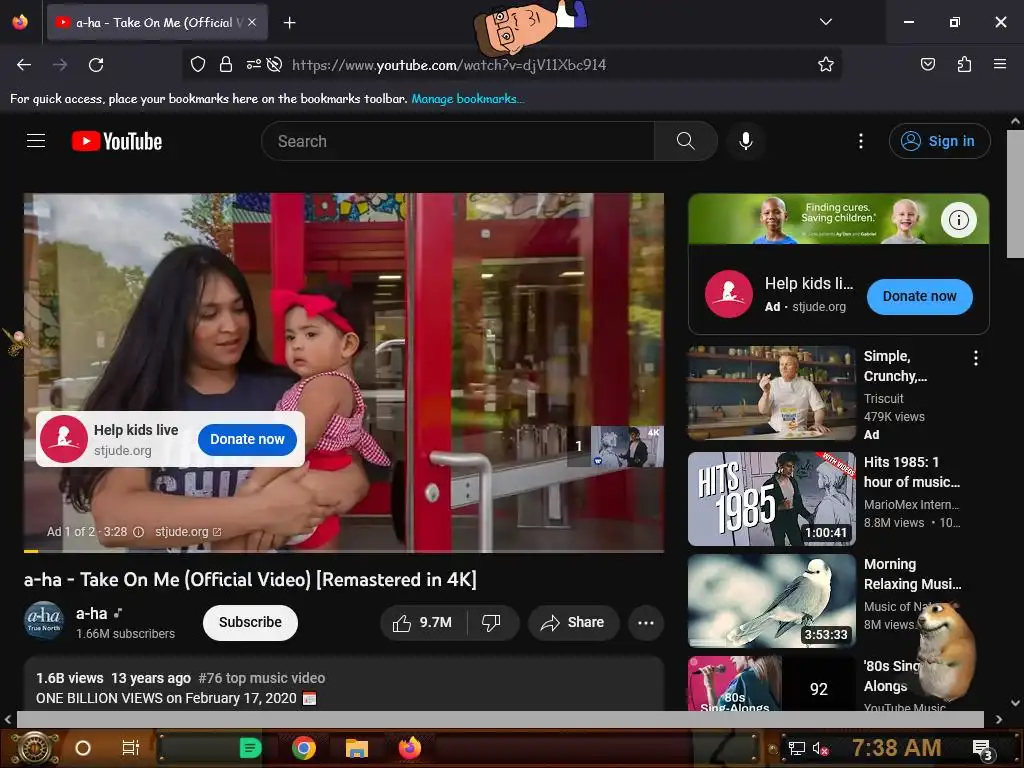Click Donate now in the sidebar ad
Viewport: 1024px width, 768px height.
point(920,296)
